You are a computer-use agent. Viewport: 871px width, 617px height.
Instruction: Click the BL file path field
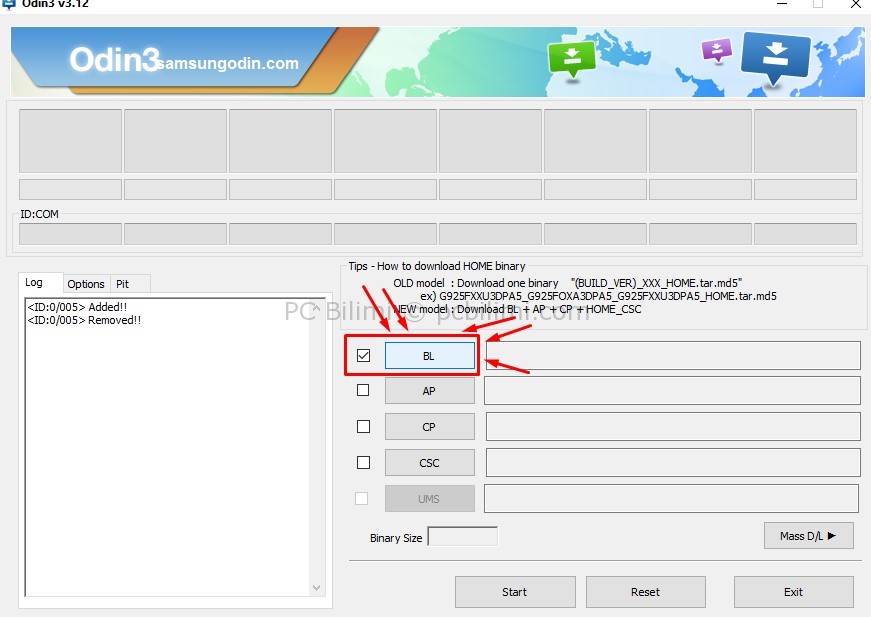tap(673, 355)
